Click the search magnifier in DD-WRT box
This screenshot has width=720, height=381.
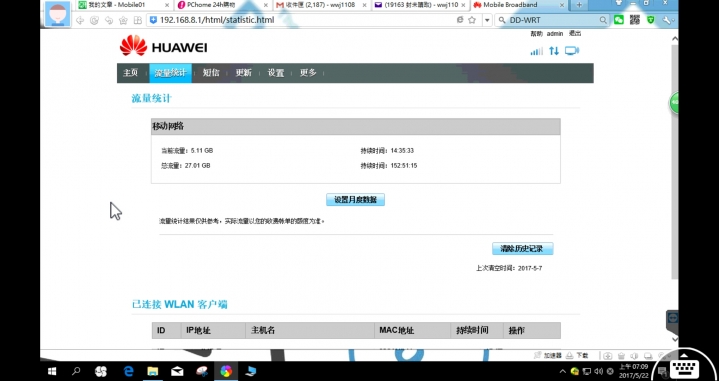(x=603, y=20)
